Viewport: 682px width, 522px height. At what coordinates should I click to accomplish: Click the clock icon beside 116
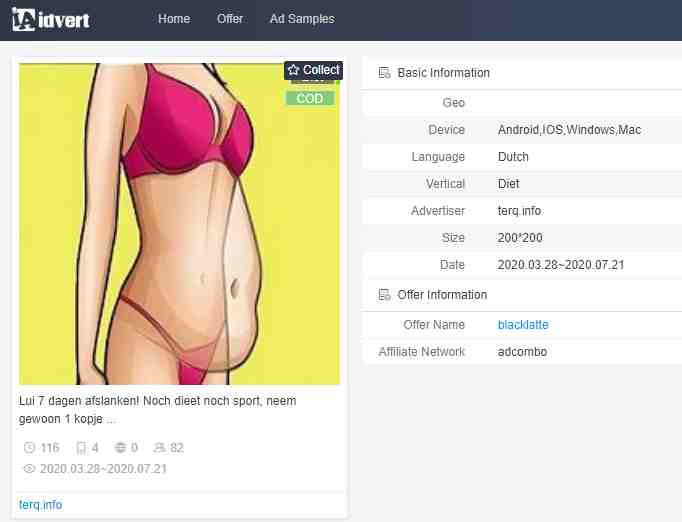tap(29, 448)
